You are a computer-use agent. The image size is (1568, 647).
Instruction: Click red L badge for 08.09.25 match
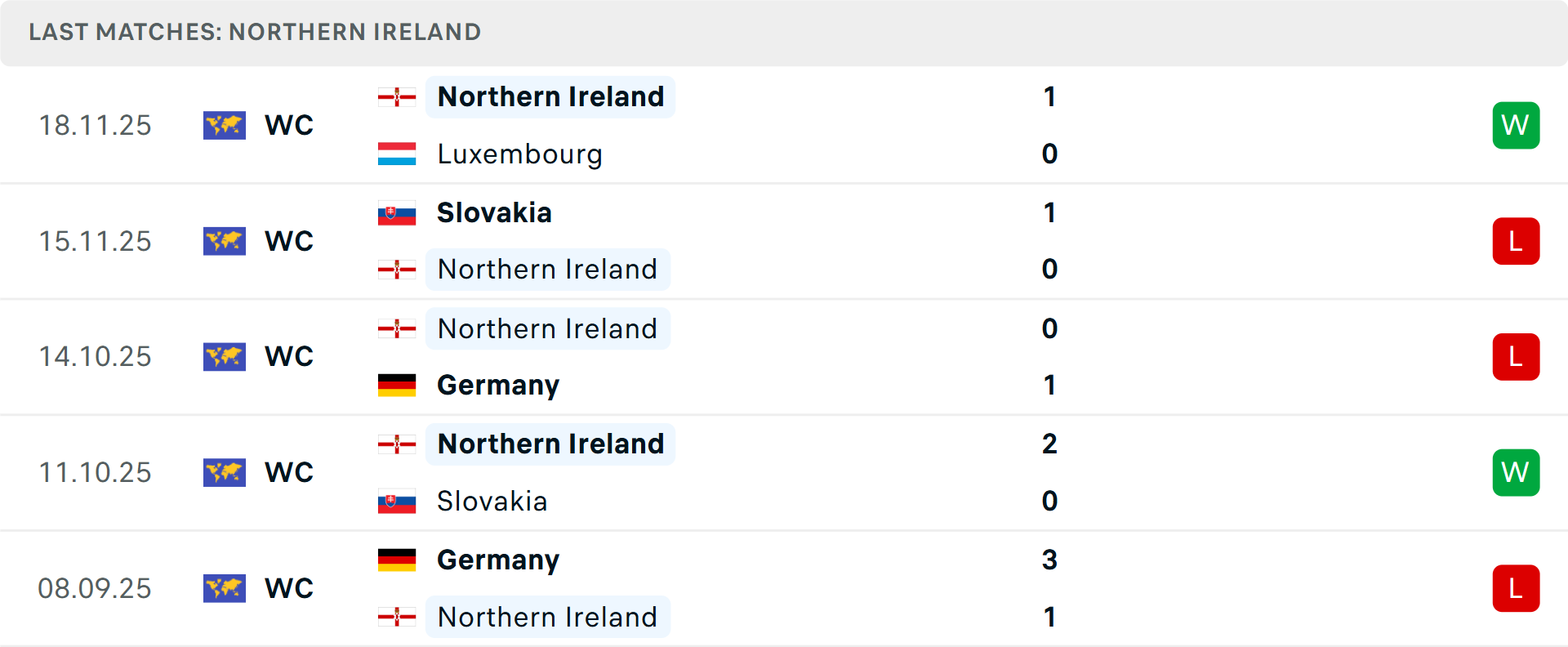pos(1516,588)
